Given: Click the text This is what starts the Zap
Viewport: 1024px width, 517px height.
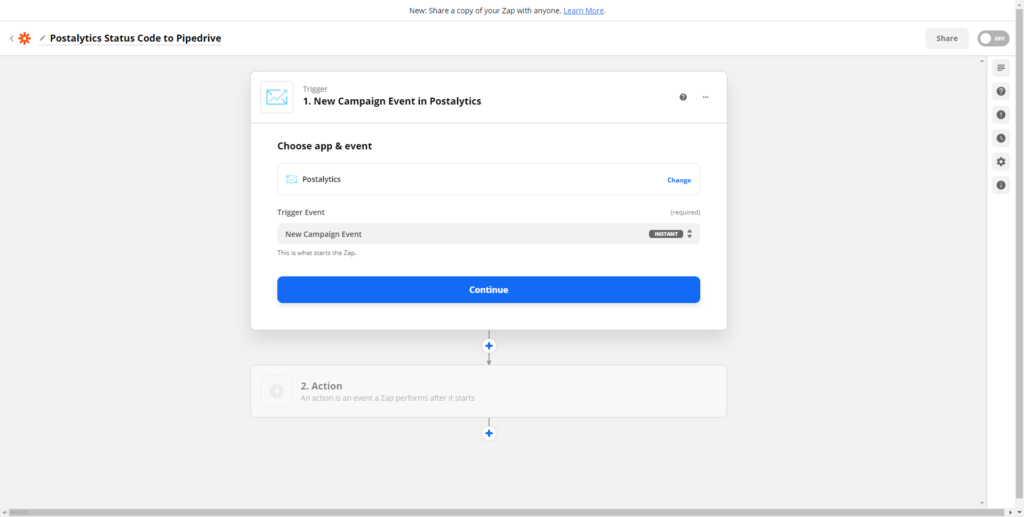Looking at the screenshot, I should pos(317,253).
